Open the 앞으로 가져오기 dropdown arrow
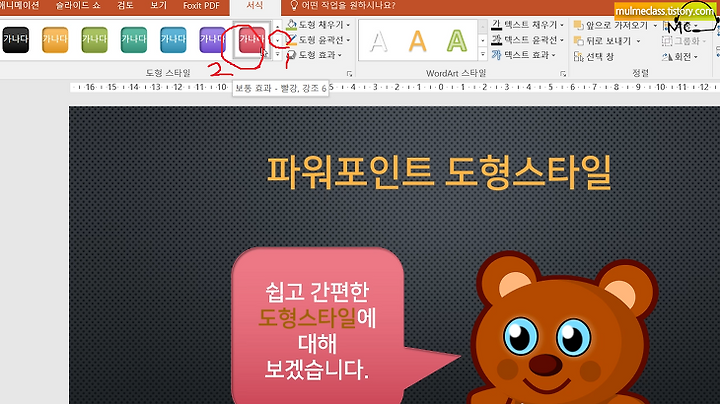 click(655, 26)
